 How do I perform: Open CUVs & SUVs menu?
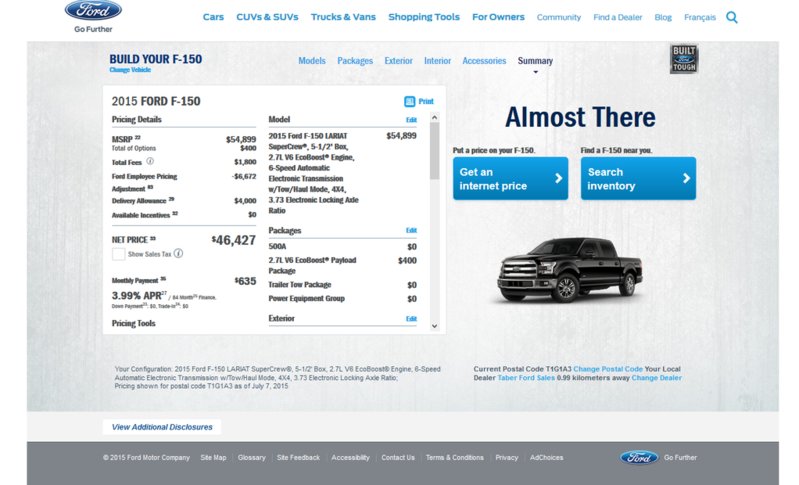pos(267,17)
